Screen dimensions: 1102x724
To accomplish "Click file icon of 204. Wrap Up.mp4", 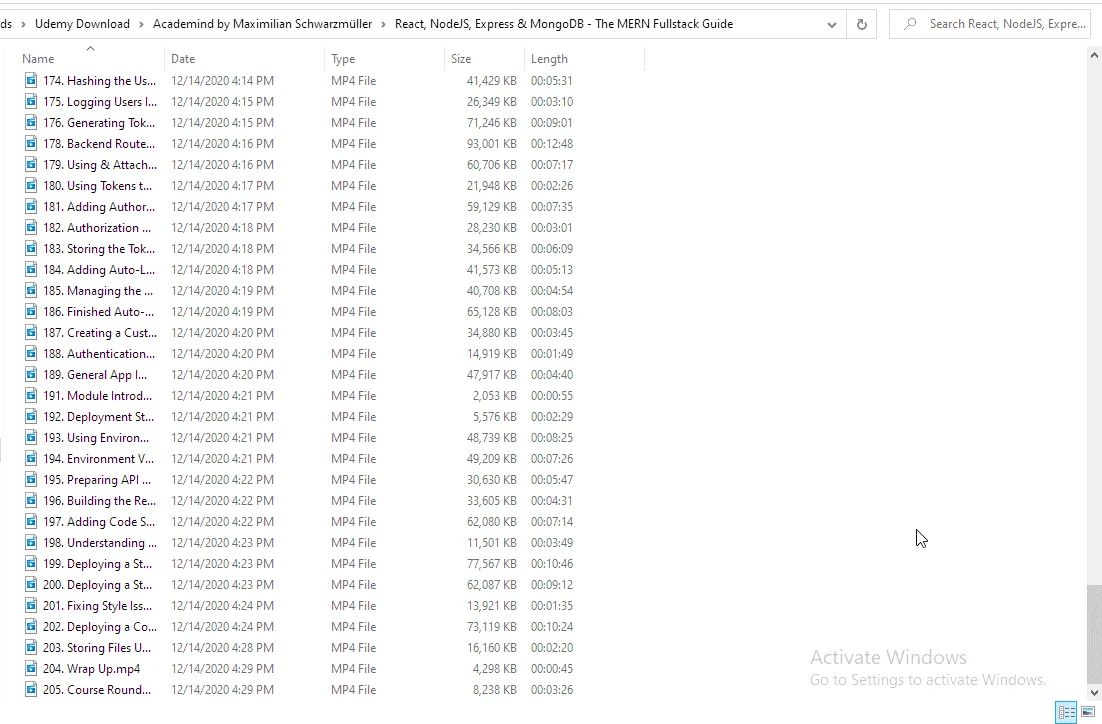I will coord(31,669).
